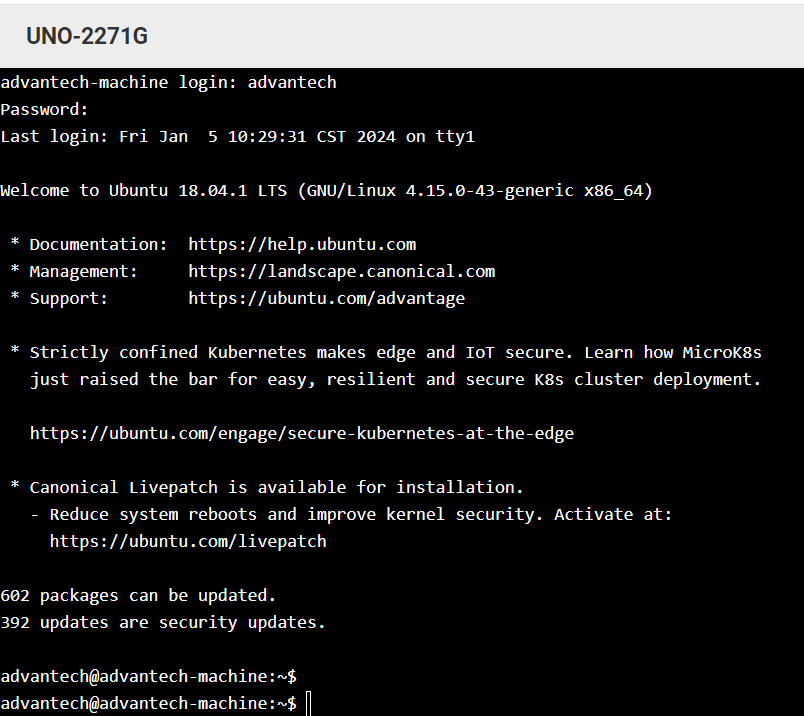
Task: Click the 392 security updates text
Action: click(163, 622)
